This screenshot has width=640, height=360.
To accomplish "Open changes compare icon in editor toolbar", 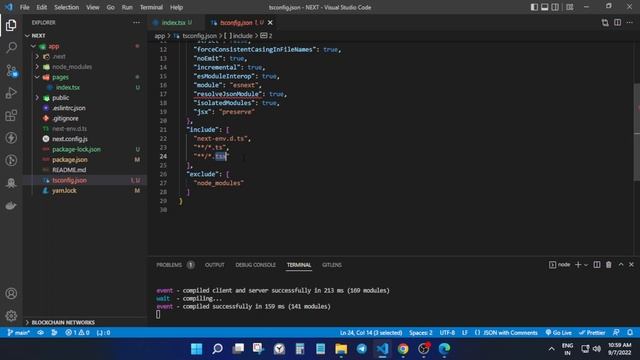I will tap(605, 22).
